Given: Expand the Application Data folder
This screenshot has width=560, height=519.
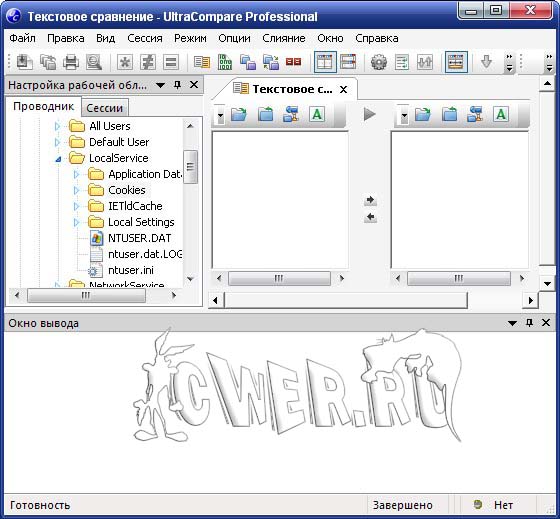Looking at the screenshot, I should pos(76,174).
